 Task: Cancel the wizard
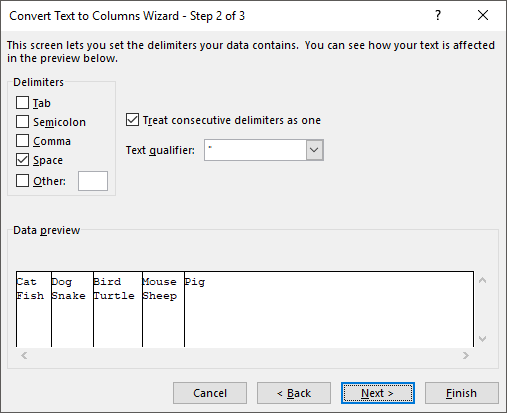210,393
